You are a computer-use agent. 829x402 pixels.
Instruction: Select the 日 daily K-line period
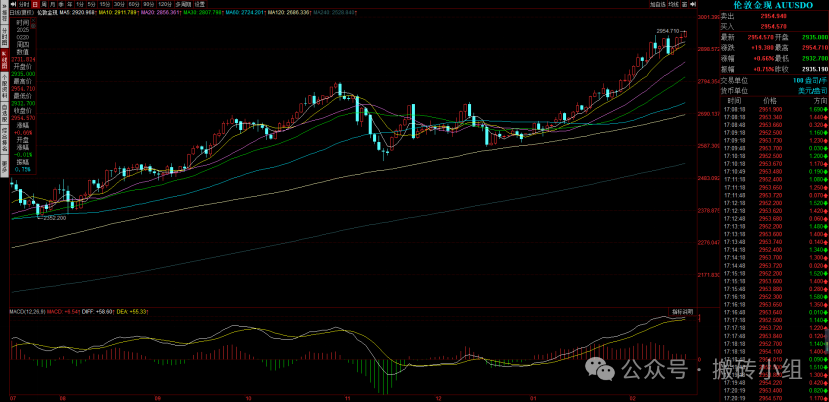click(35, 4)
